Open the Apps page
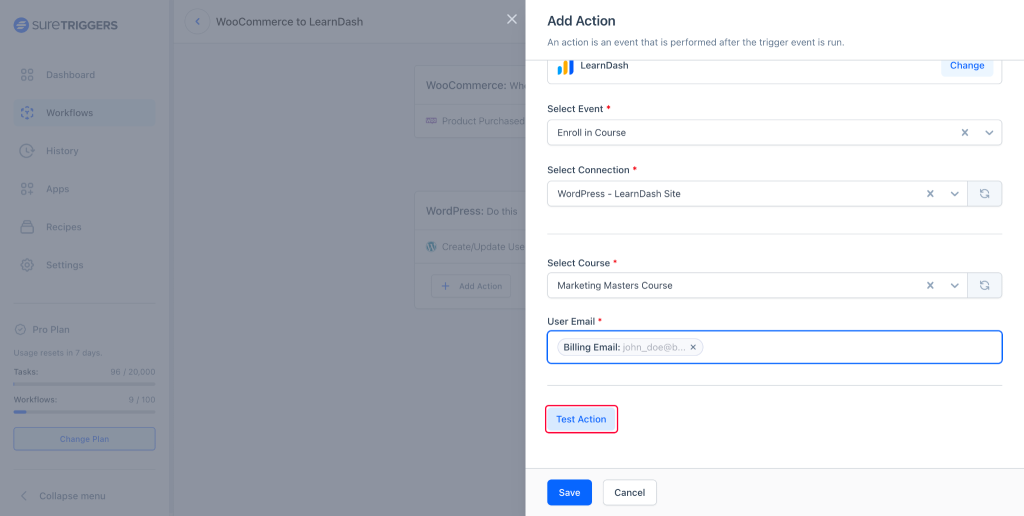The width and height of the screenshot is (1024, 516). pyautogui.click(x=84, y=189)
